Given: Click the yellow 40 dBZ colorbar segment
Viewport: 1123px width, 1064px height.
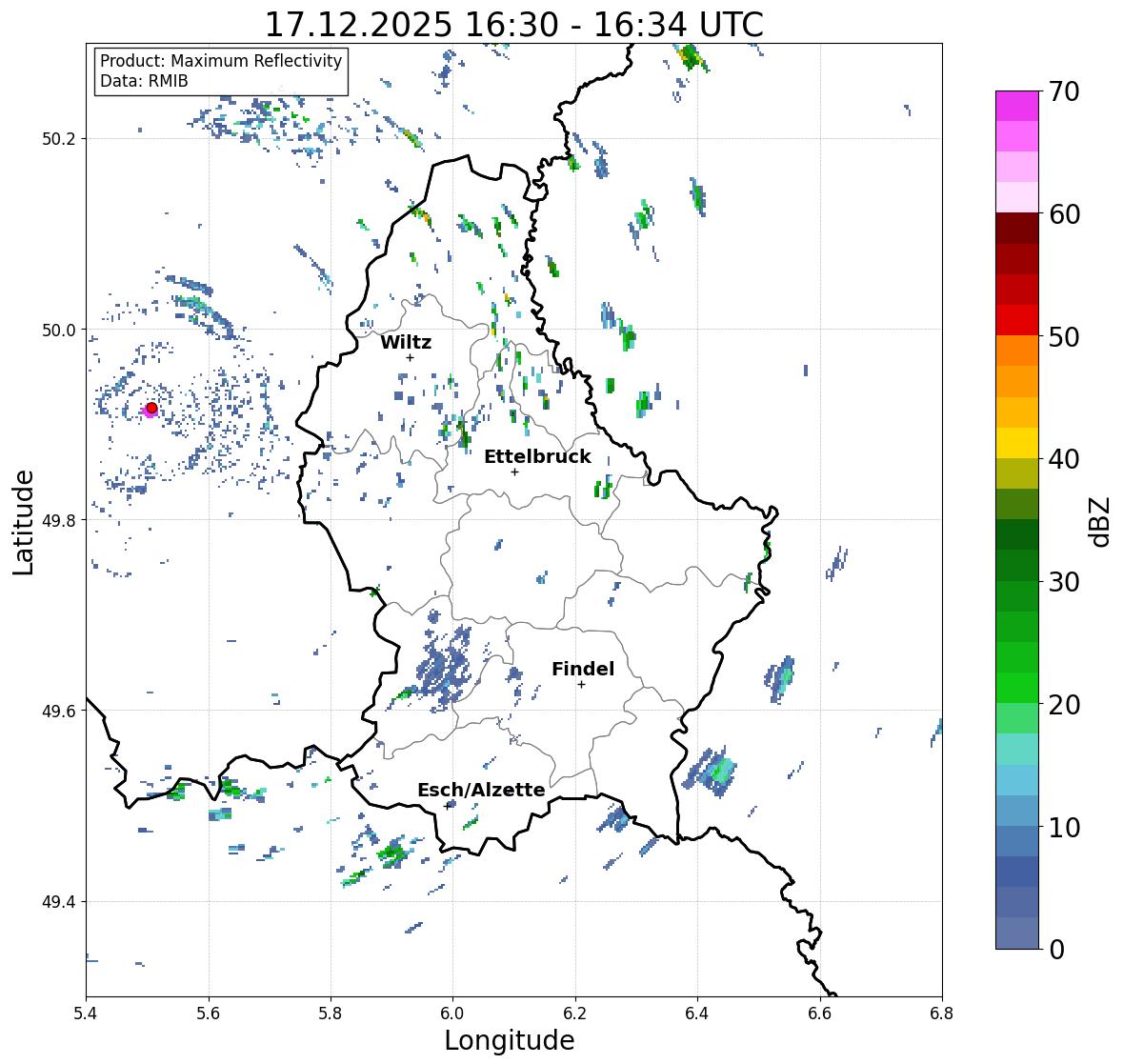Looking at the screenshot, I should tap(1017, 443).
